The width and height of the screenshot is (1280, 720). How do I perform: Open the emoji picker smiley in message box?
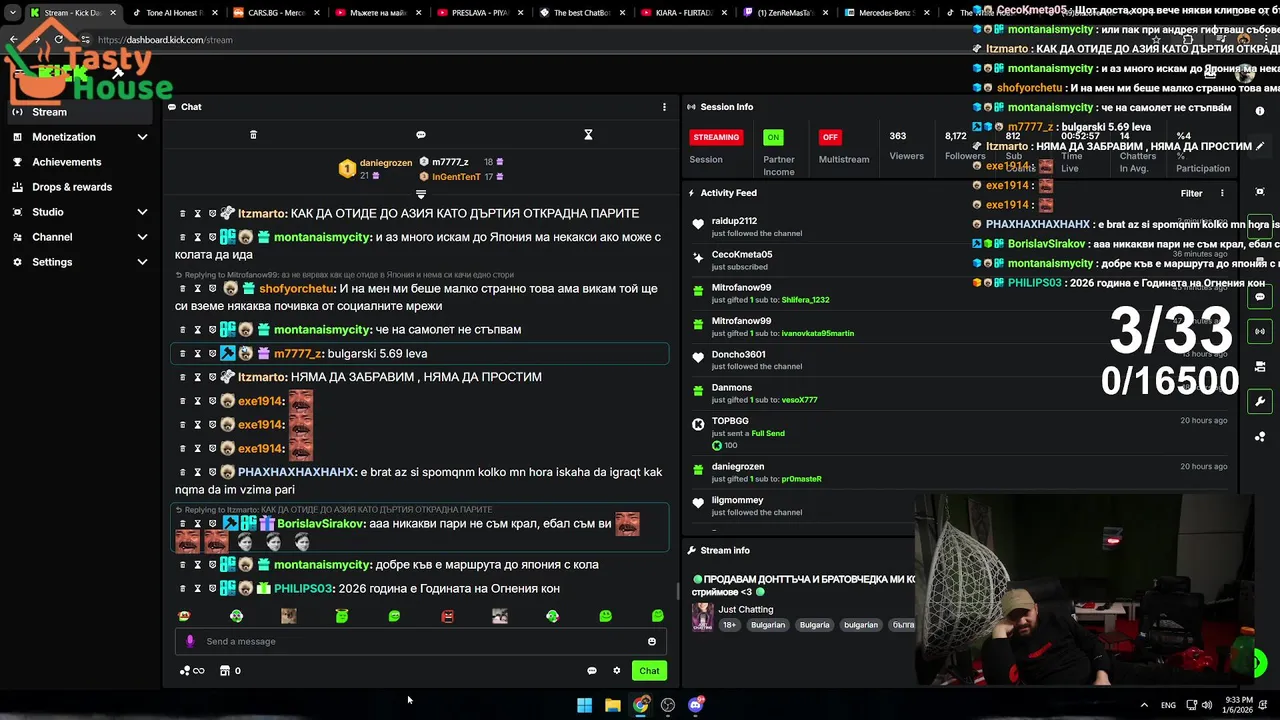click(x=652, y=641)
